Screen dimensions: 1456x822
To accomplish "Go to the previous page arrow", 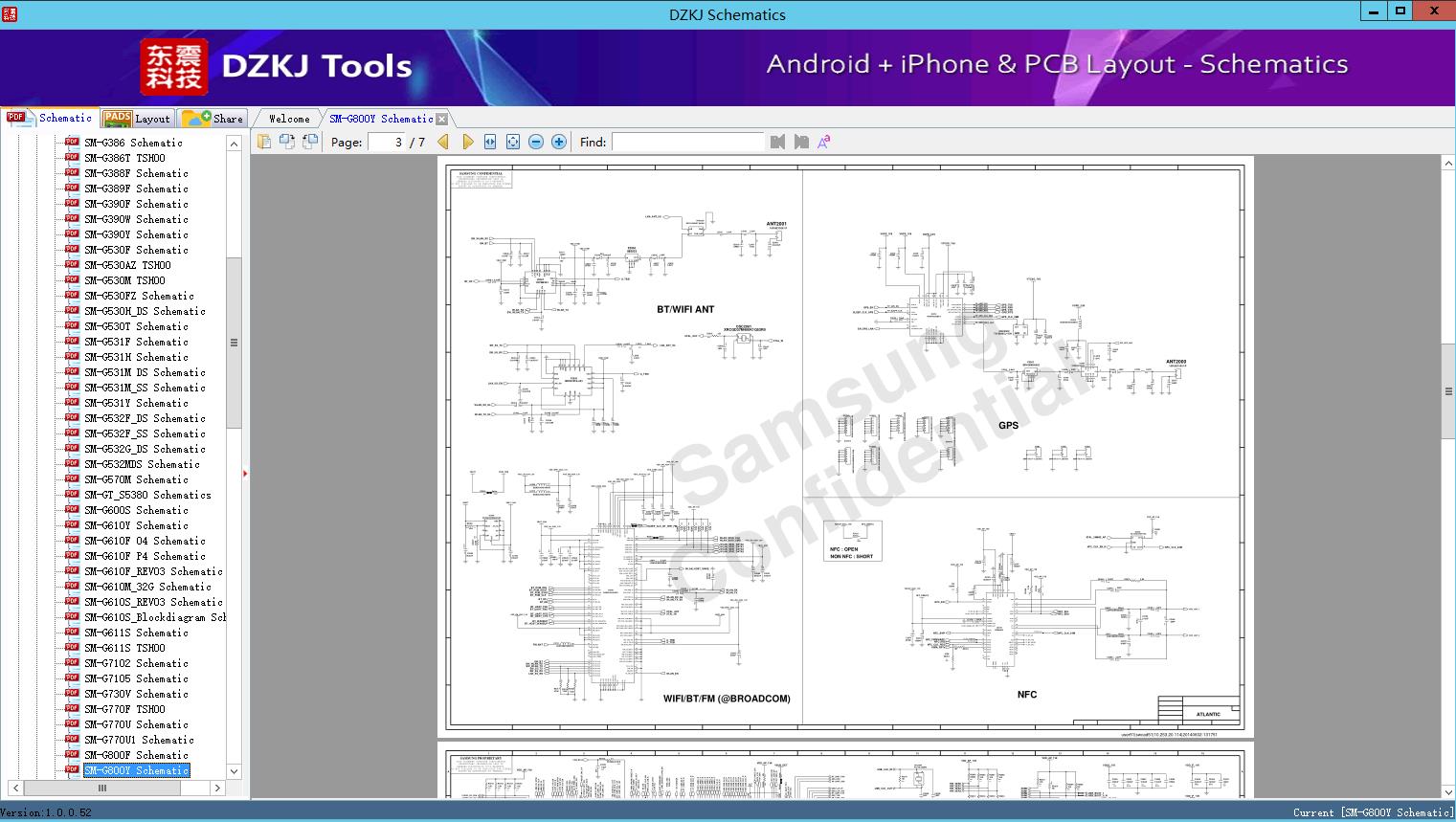I will pos(443,142).
